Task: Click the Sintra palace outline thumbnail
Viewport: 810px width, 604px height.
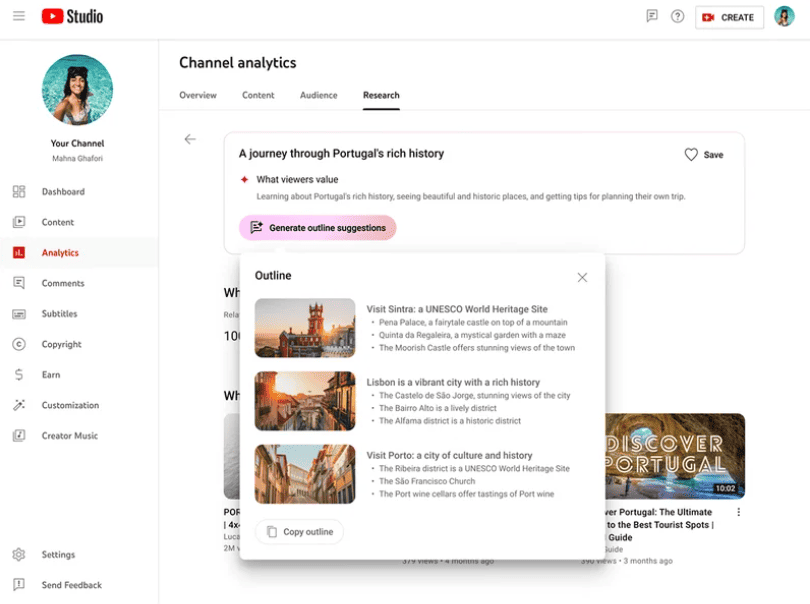Action: 305,328
